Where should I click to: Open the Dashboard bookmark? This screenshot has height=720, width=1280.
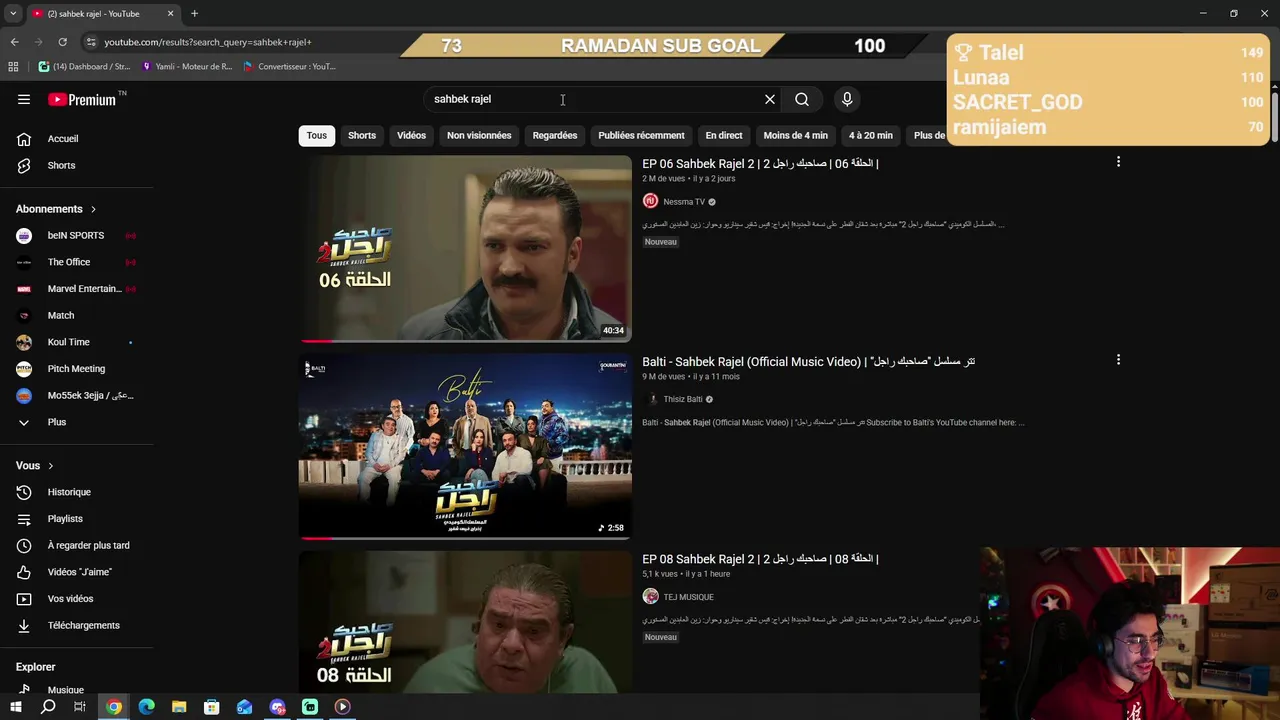[84, 67]
